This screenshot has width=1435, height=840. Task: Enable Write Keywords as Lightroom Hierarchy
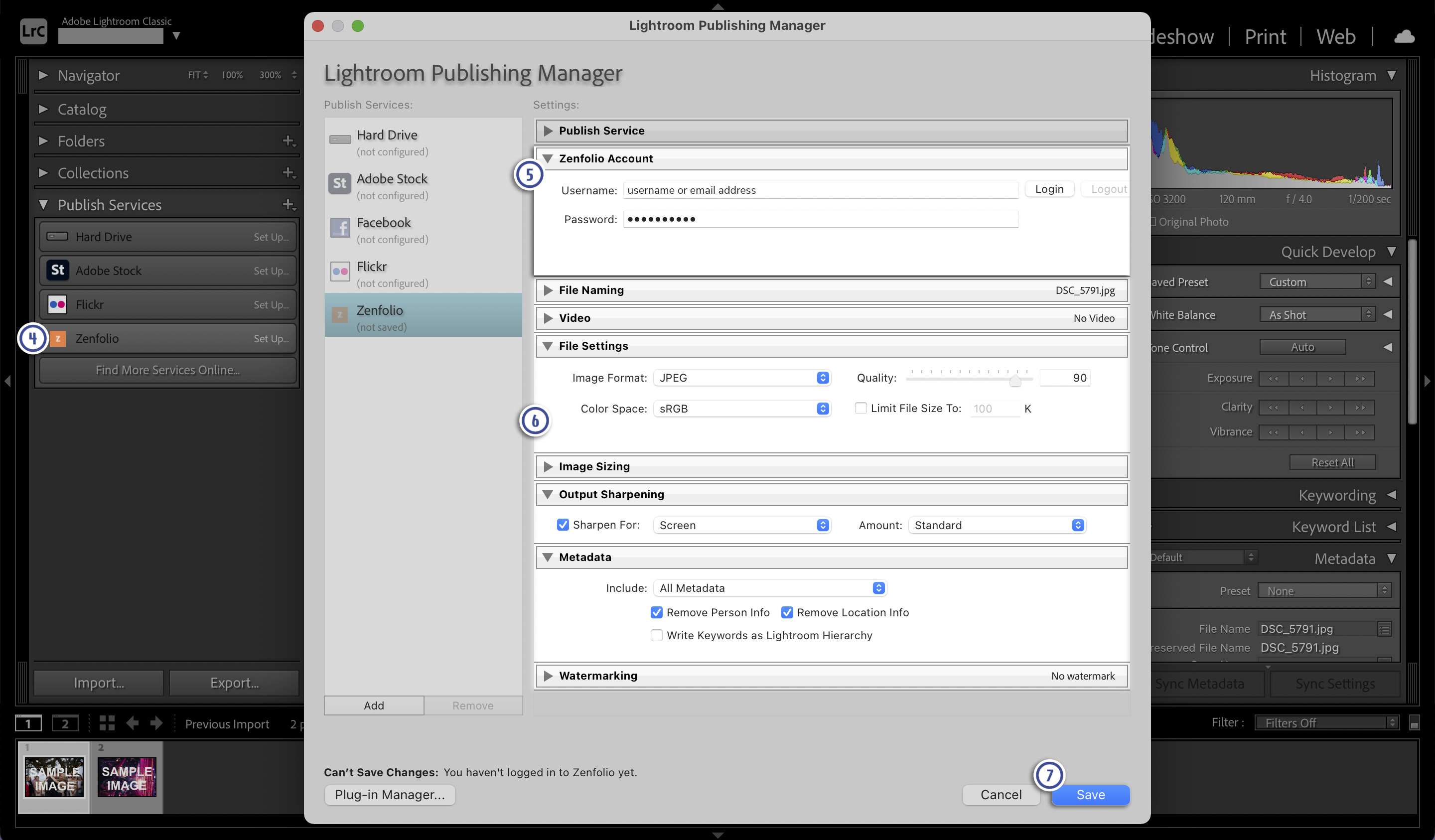point(656,635)
